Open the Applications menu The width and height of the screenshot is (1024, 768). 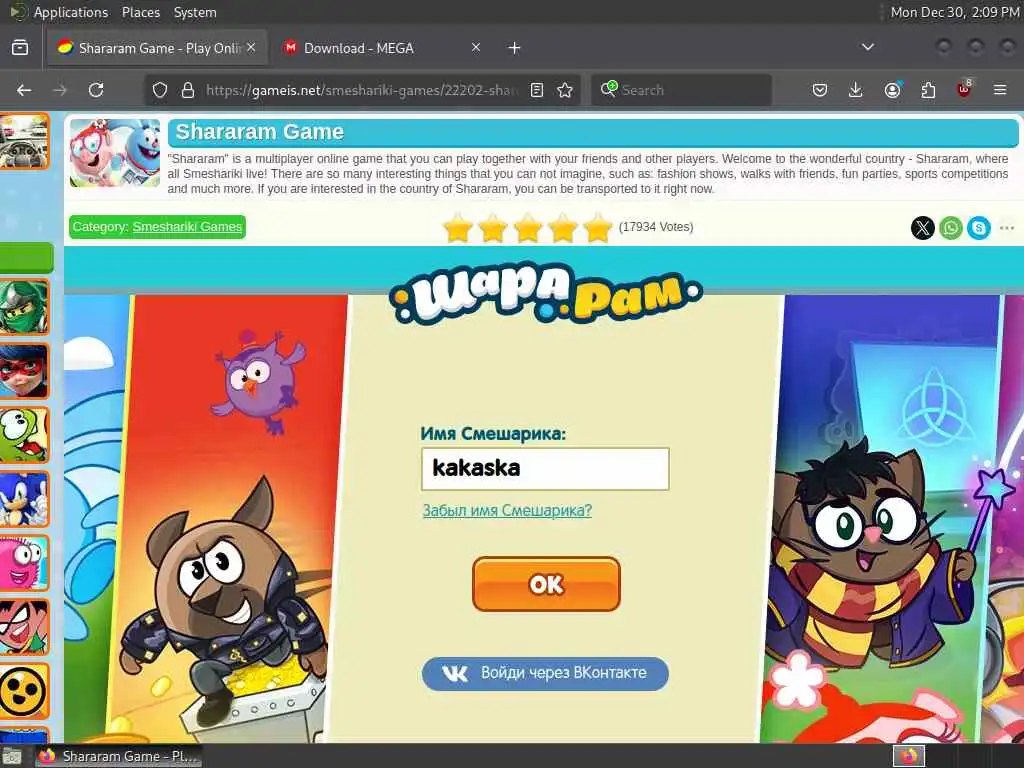(x=71, y=12)
